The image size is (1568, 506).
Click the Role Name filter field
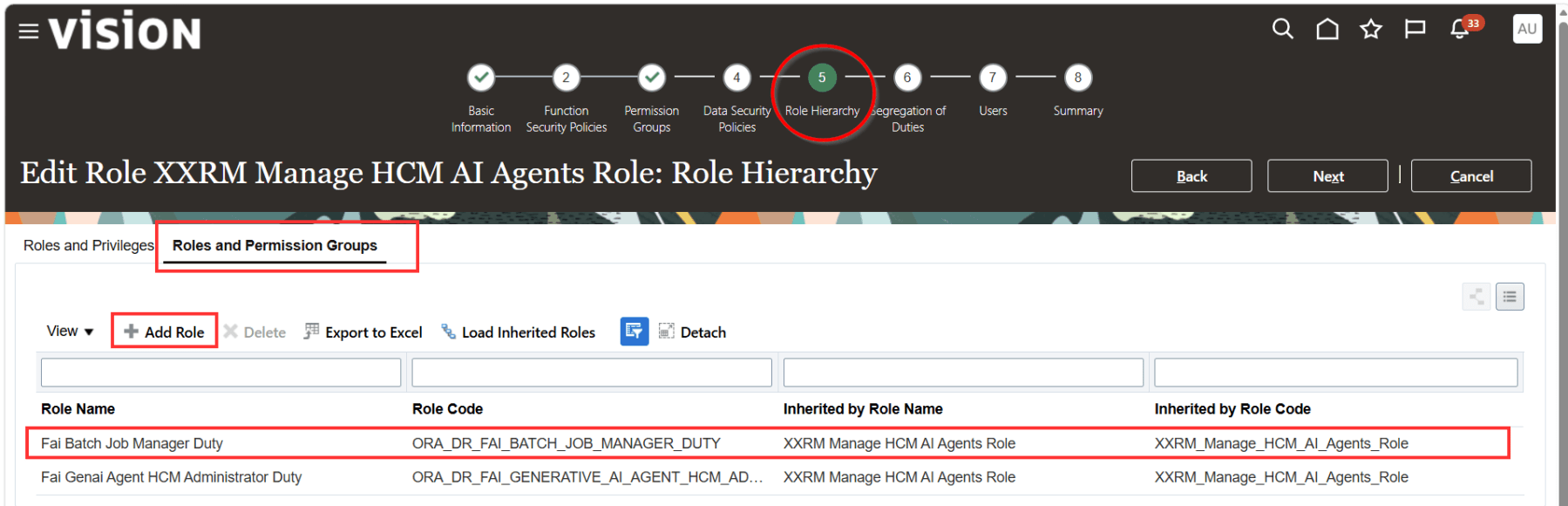pos(221,373)
